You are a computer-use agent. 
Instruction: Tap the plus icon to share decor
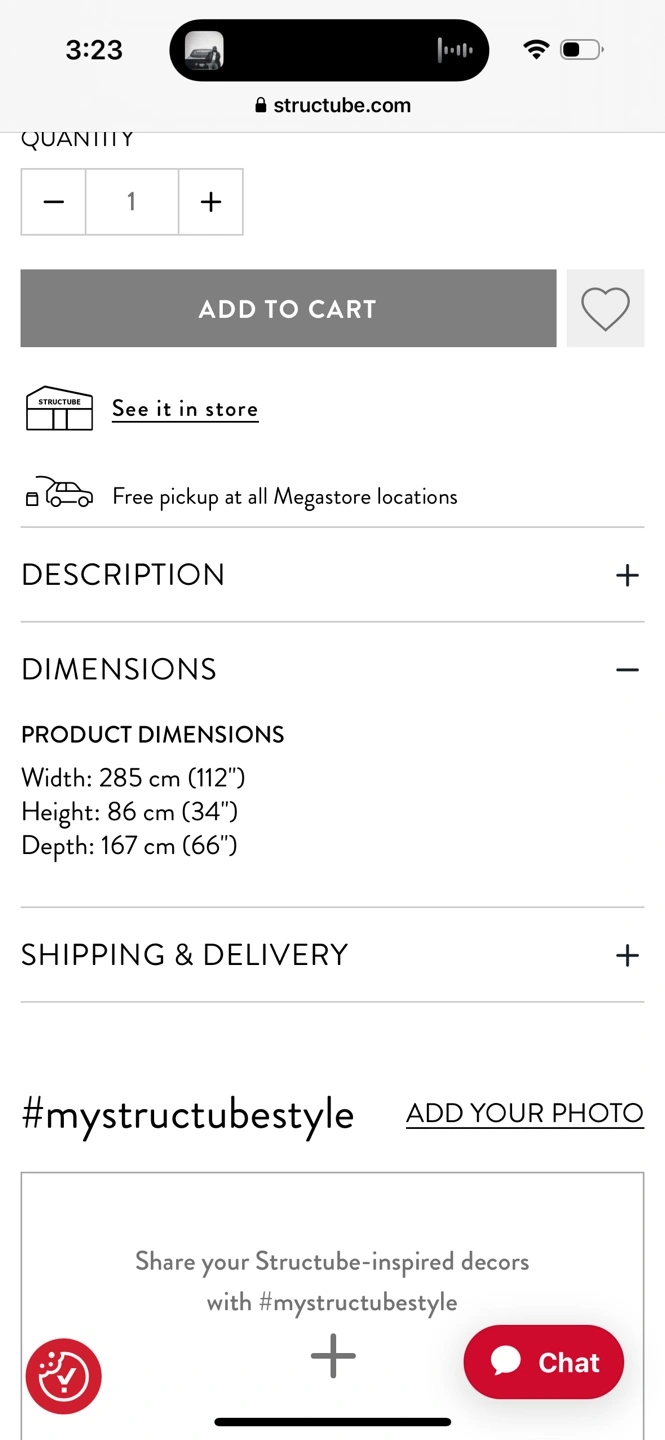[x=333, y=1356]
